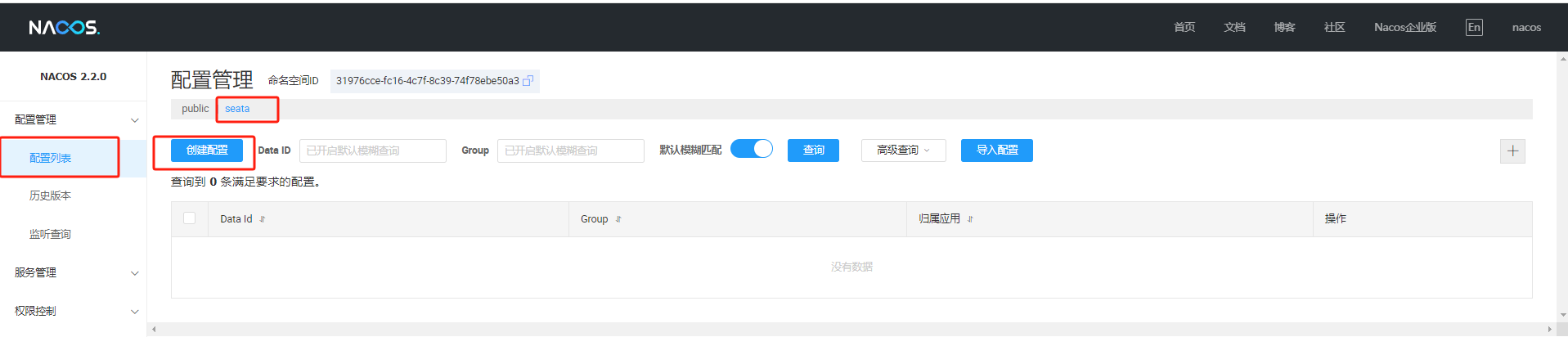Screen dimensions: 1568x337
Task: Focus the Data ID search field
Action: 373,151
